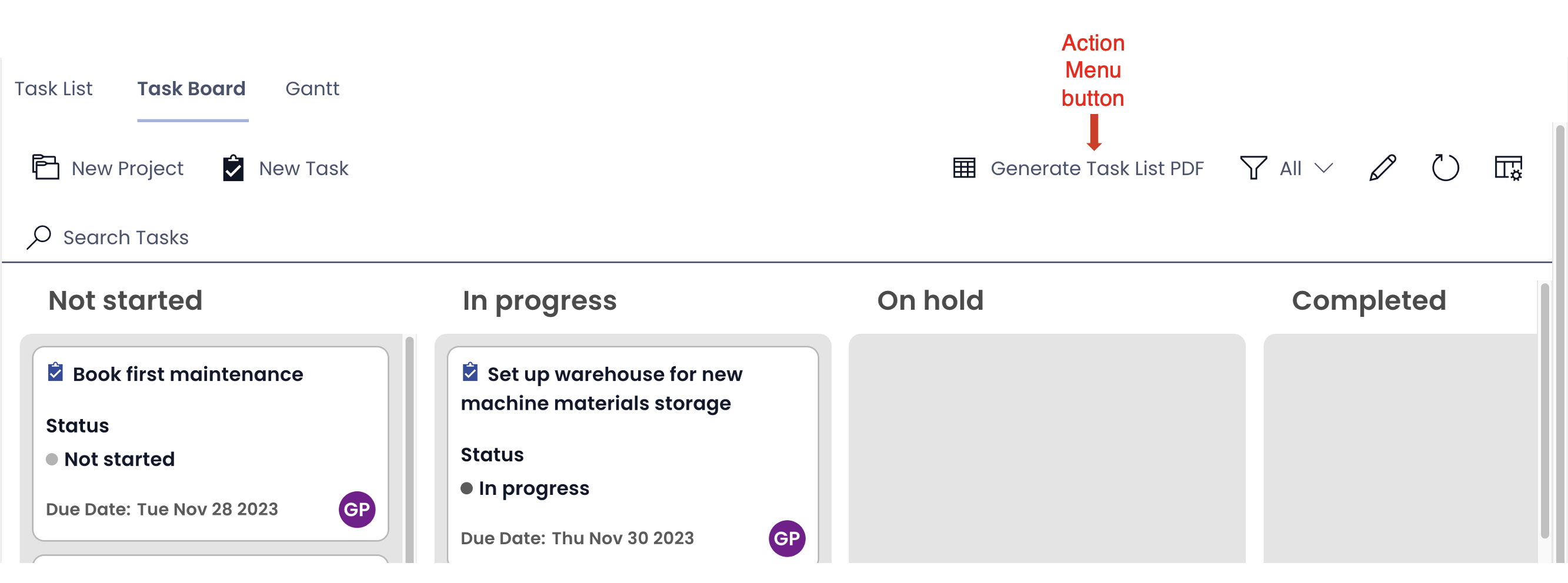Click the Set up warehouse task checkbox icon
The width and height of the screenshot is (1568, 583).
[x=470, y=372]
